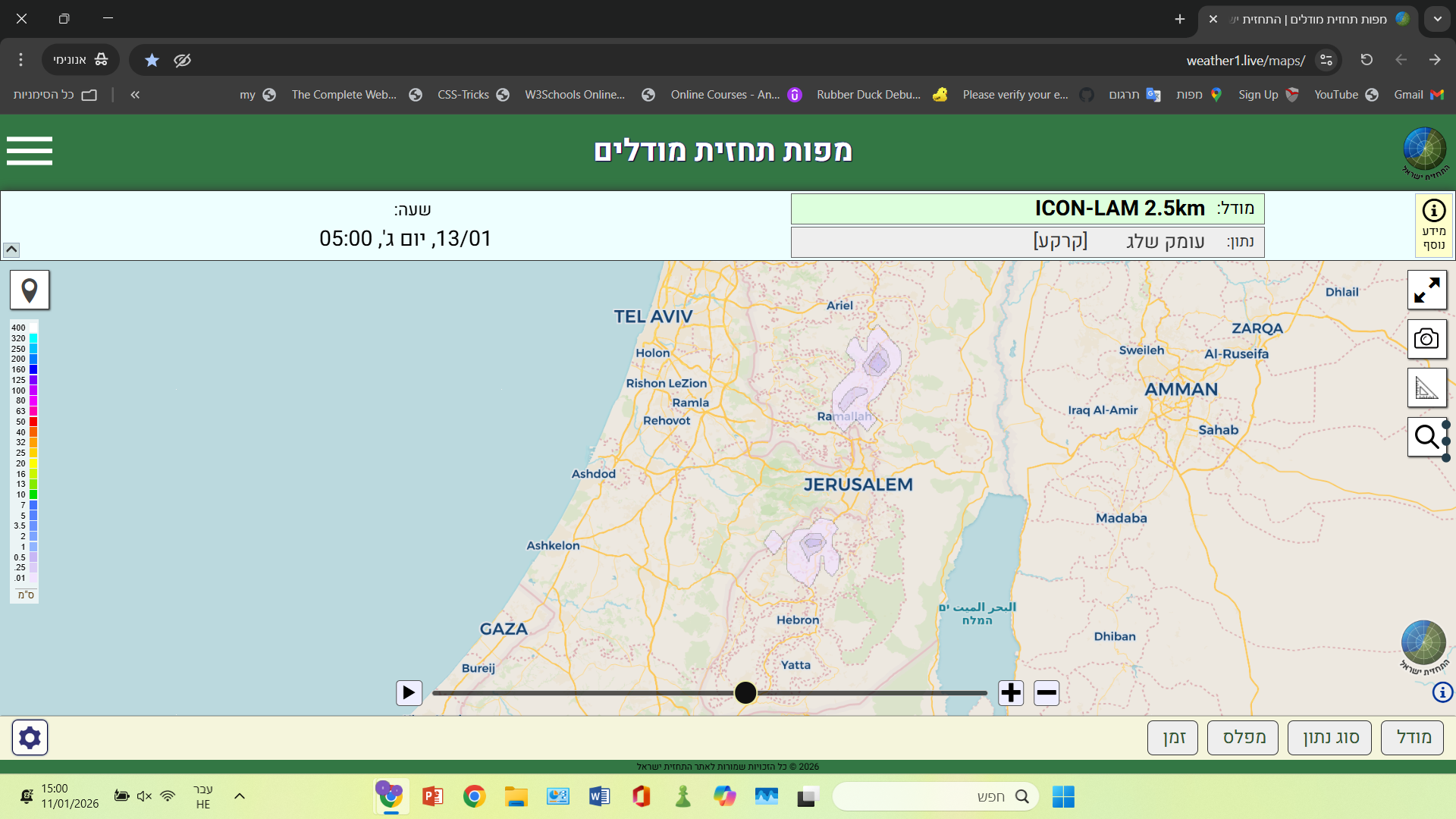Switch to the מודל option in bottom bar
1456x819 pixels.
(1411, 736)
